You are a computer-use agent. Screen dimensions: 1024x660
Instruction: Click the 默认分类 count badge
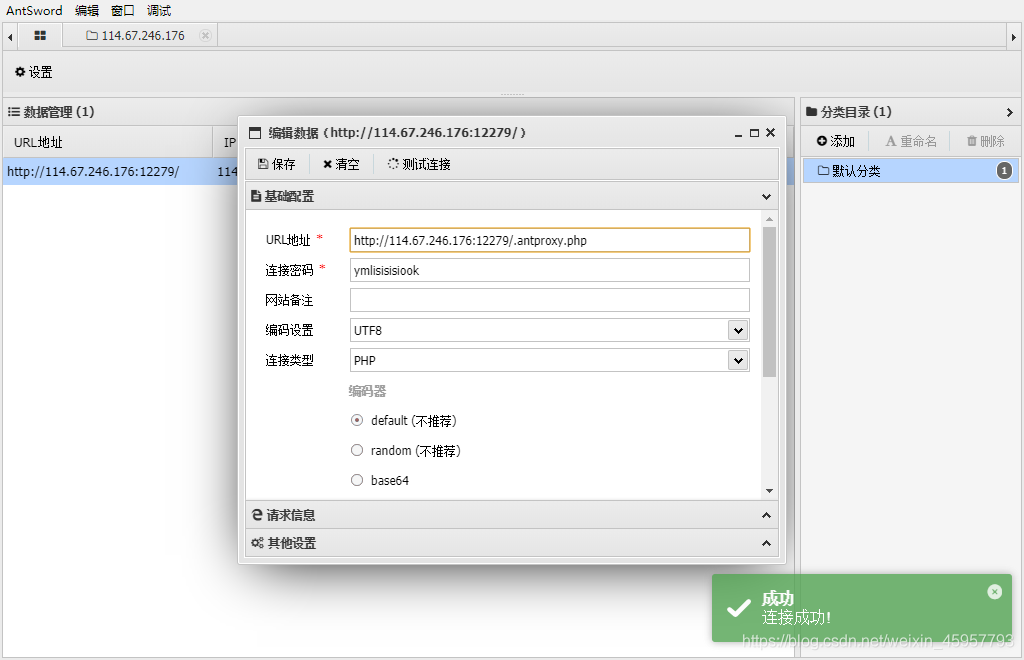1004,171
